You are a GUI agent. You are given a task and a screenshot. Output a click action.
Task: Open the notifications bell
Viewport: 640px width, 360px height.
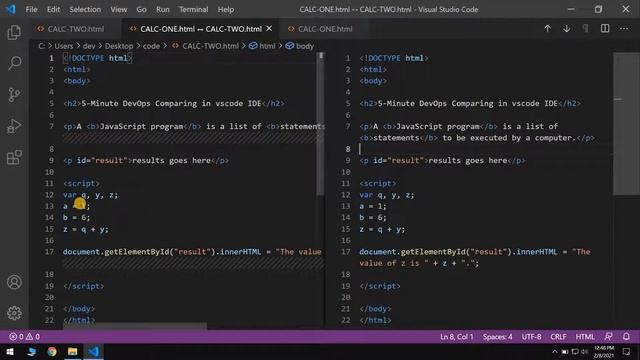point(626,337)
